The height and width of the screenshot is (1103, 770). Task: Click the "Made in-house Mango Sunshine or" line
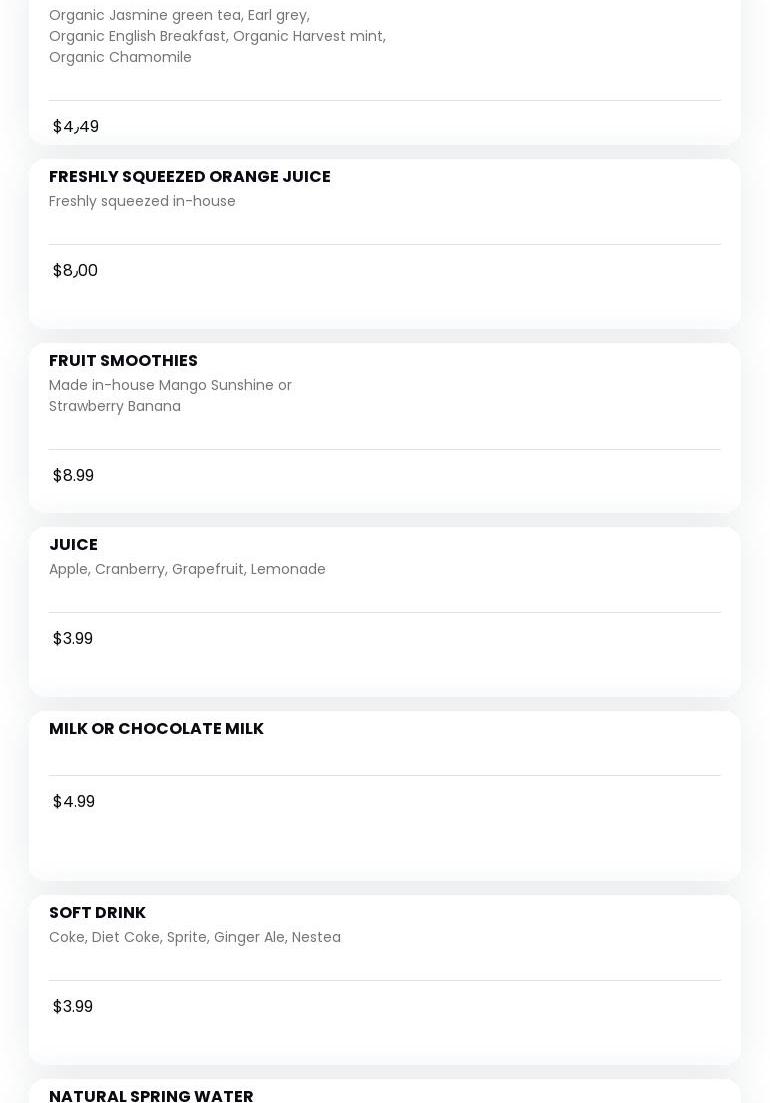pos(170,385)
